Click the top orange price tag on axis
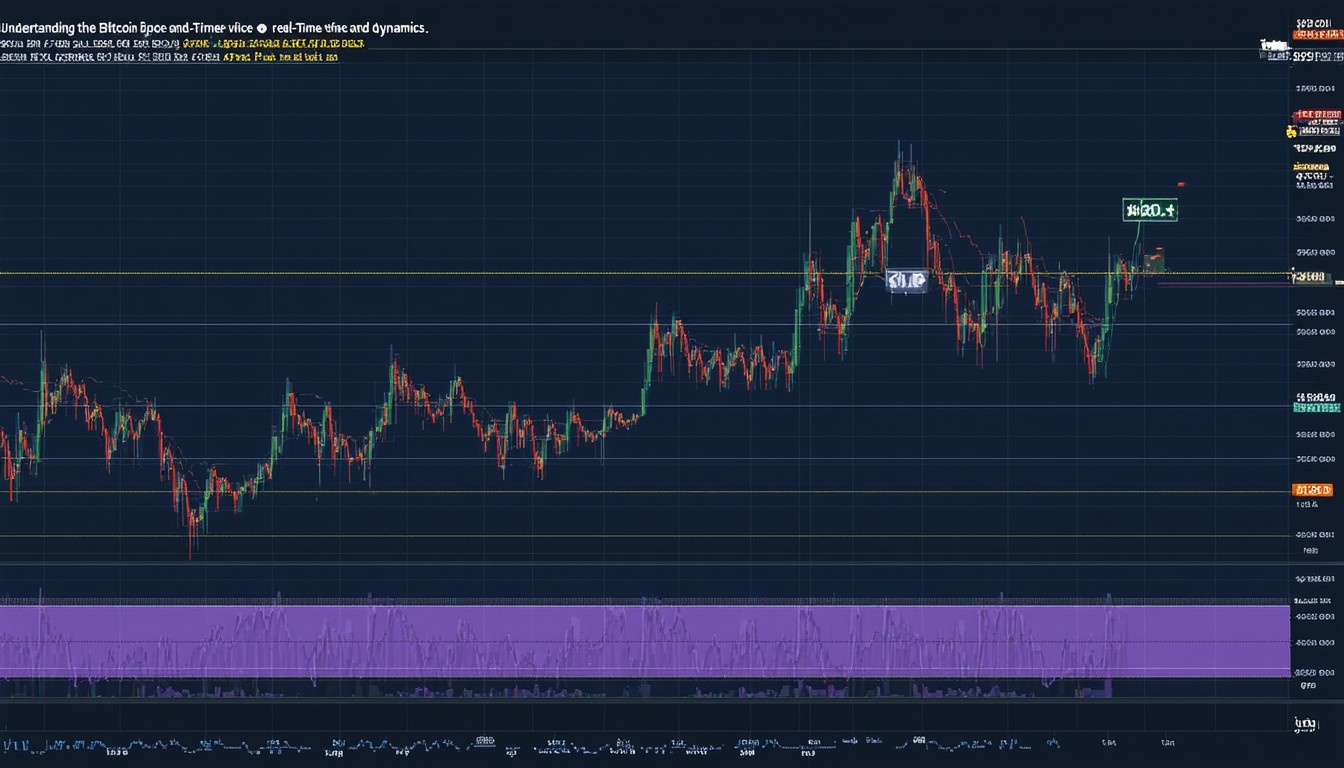1344x768 pixels. (1316, 35)
